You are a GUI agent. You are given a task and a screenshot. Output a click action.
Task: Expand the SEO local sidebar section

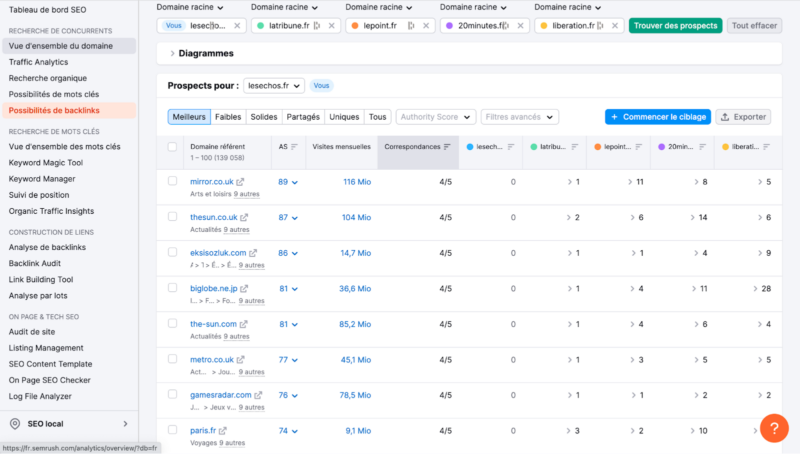[126, 424]
